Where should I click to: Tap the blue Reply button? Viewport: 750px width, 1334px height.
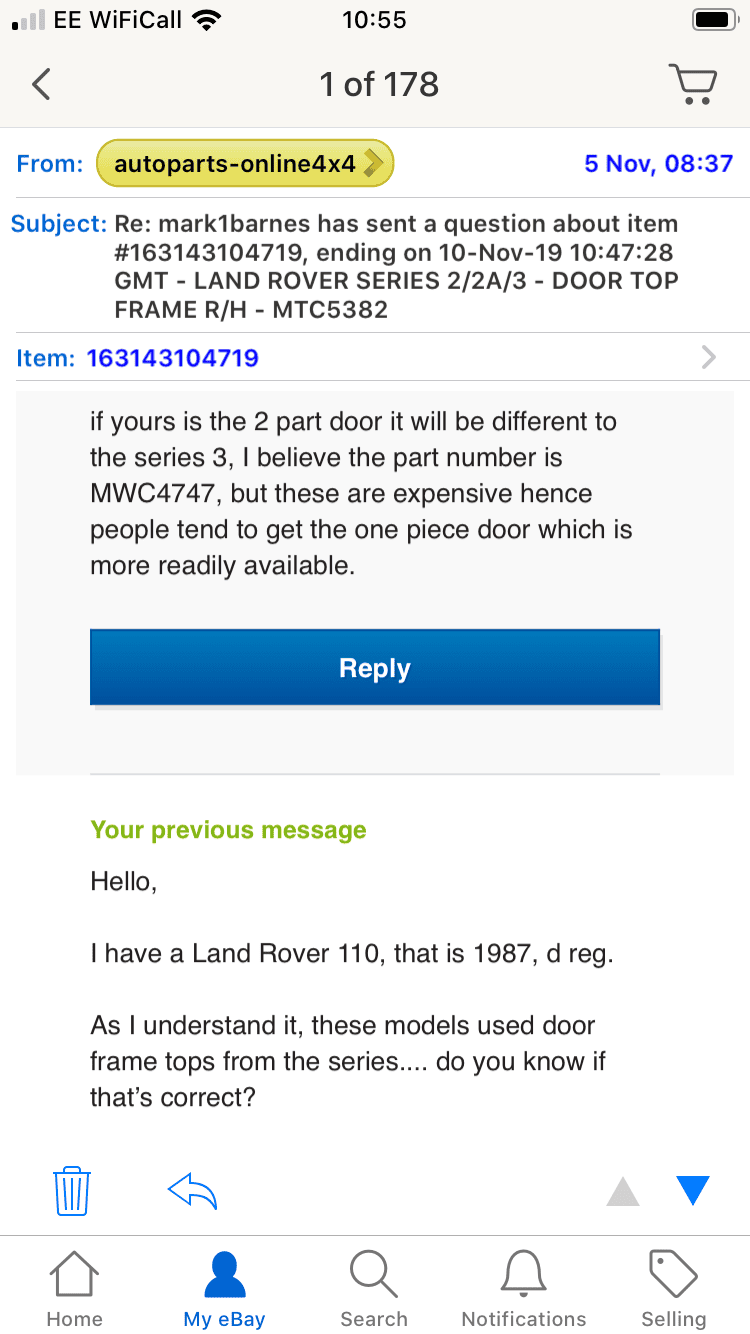pyautogui.click(x=375, y=668)
